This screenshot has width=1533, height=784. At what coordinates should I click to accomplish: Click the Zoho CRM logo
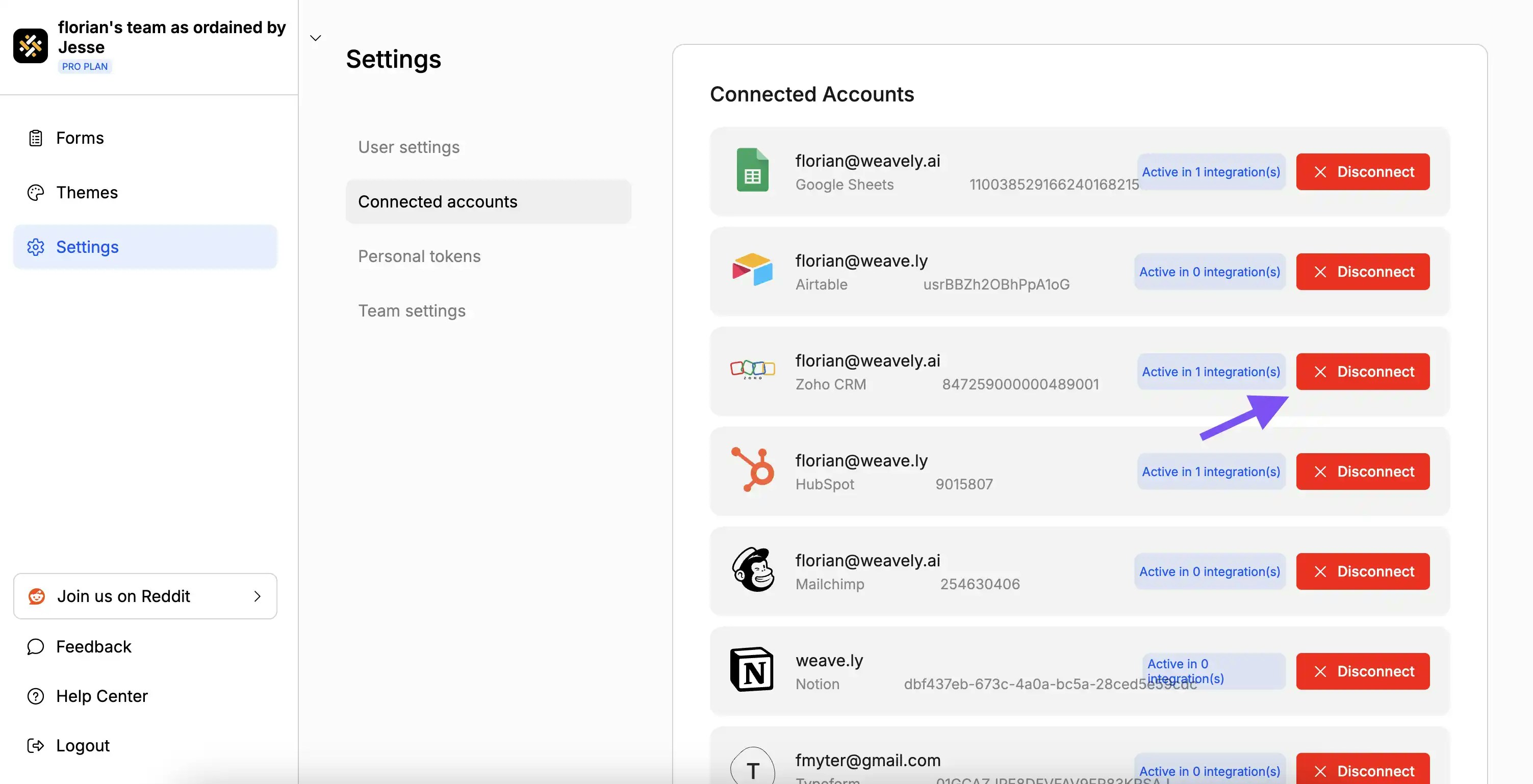tap(752, 371)
